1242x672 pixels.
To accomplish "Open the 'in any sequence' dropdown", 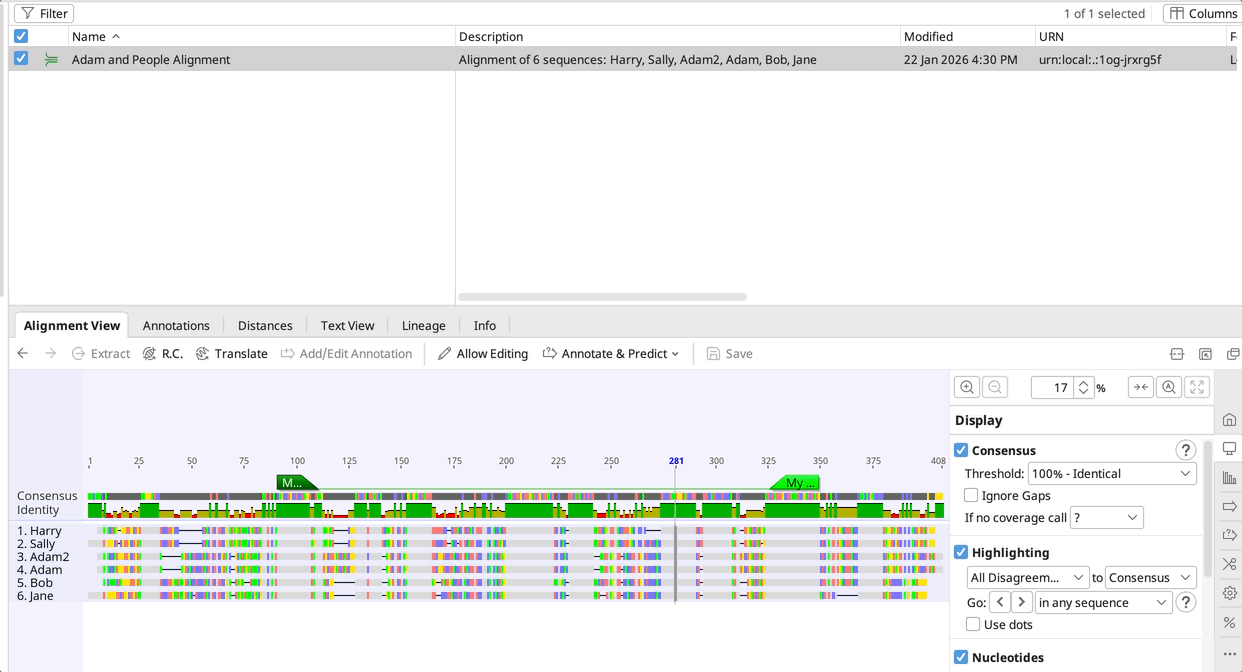I will pyautogui.click(x=1102, y=603).
